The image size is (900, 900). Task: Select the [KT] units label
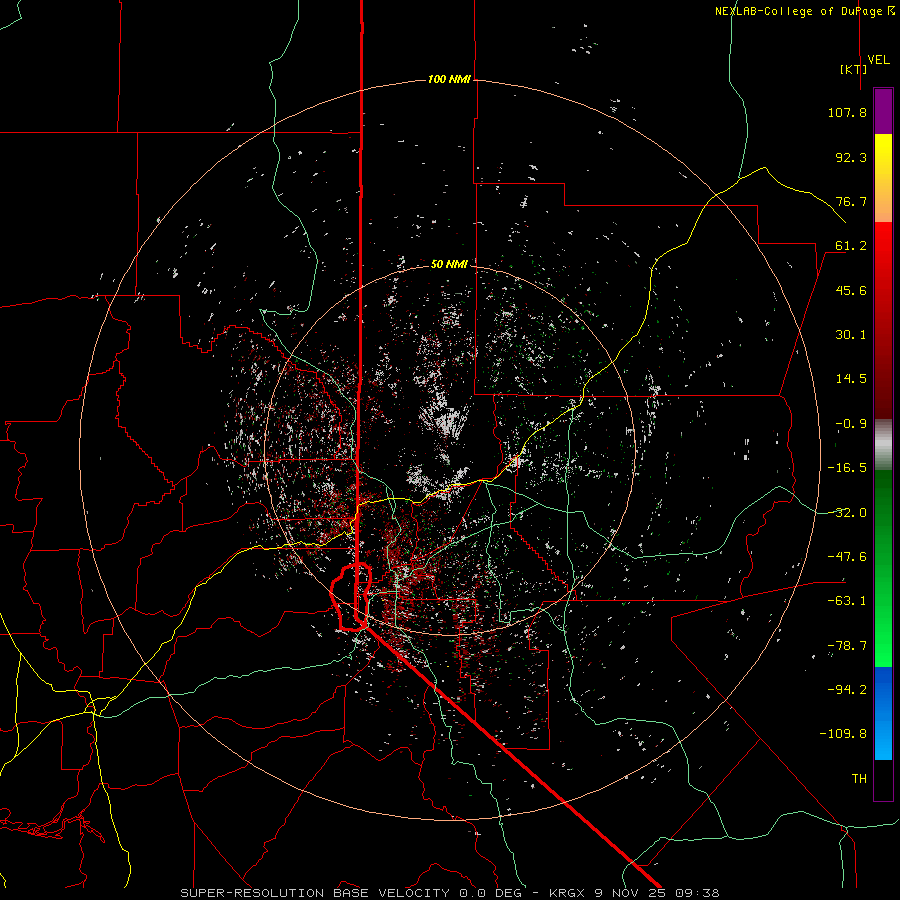pos(854,69)
